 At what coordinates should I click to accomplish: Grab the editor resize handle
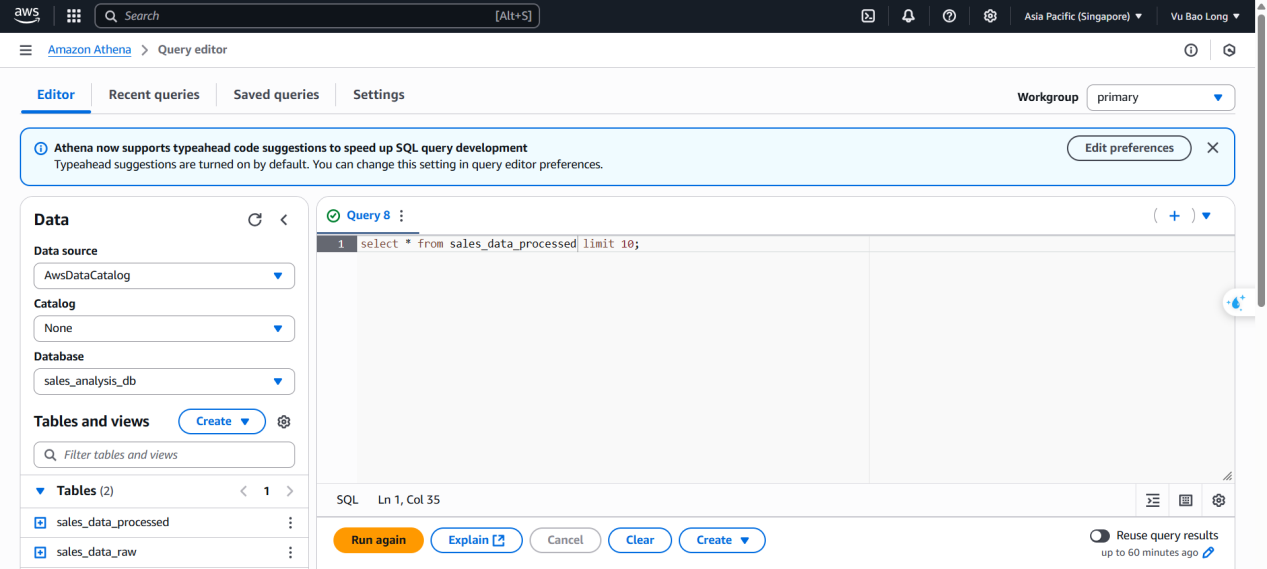1227,476
